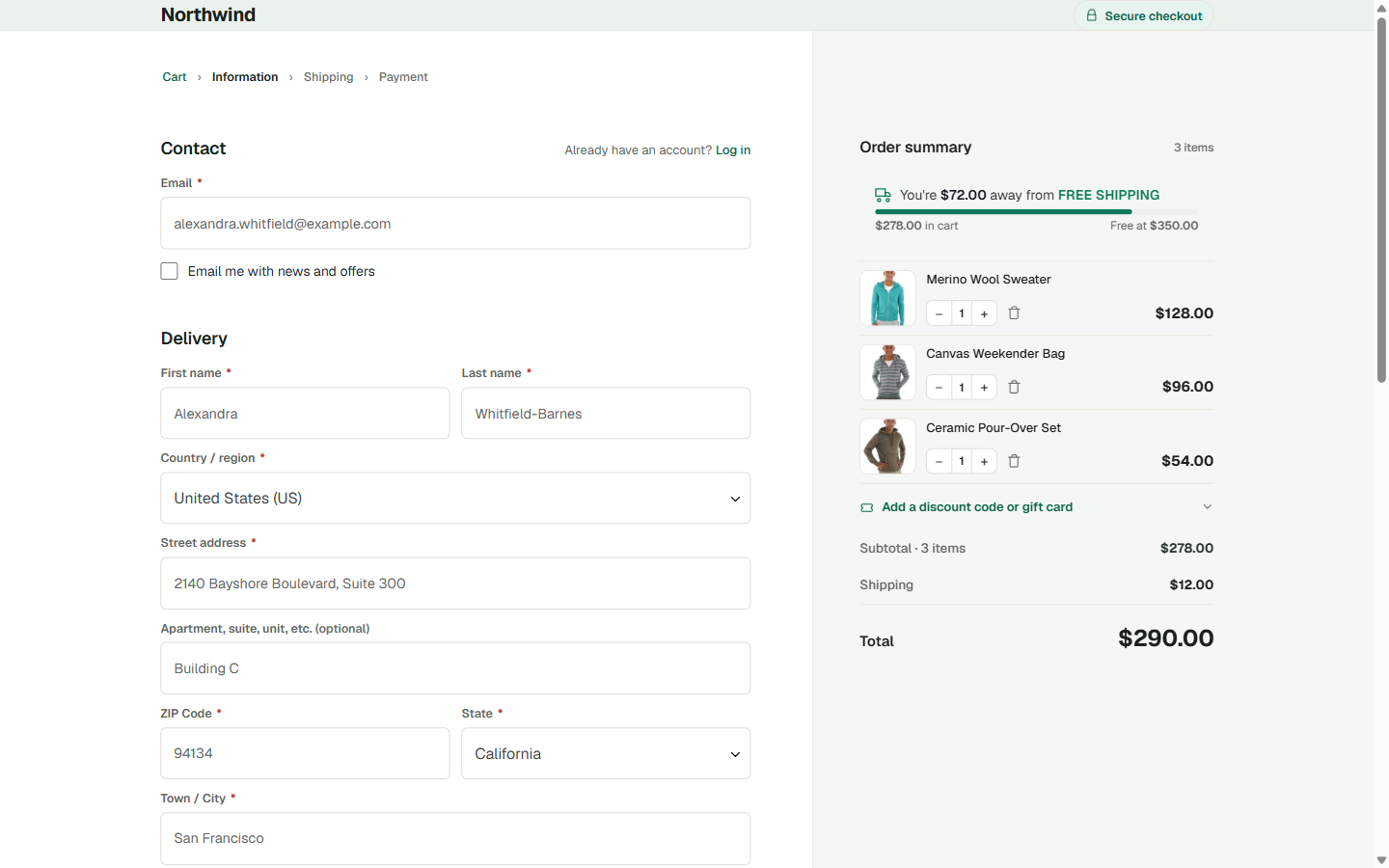The height and width of the screenshot is (868, 1389).
Task: Trash the Ceramic Pour-Over Set item
Action: point(1014,461)
